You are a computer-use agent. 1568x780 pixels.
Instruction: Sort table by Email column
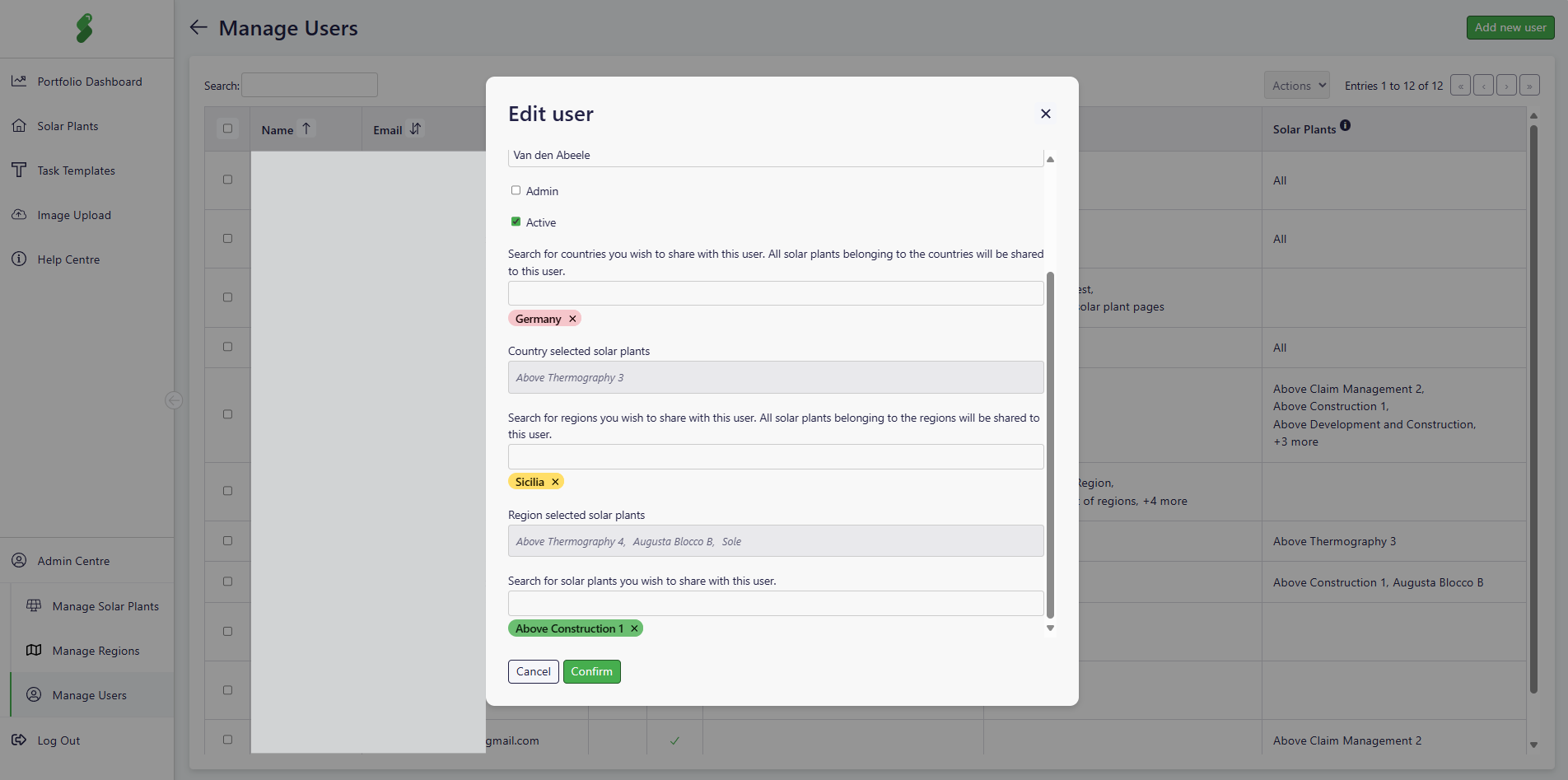[x=415, y=129]
